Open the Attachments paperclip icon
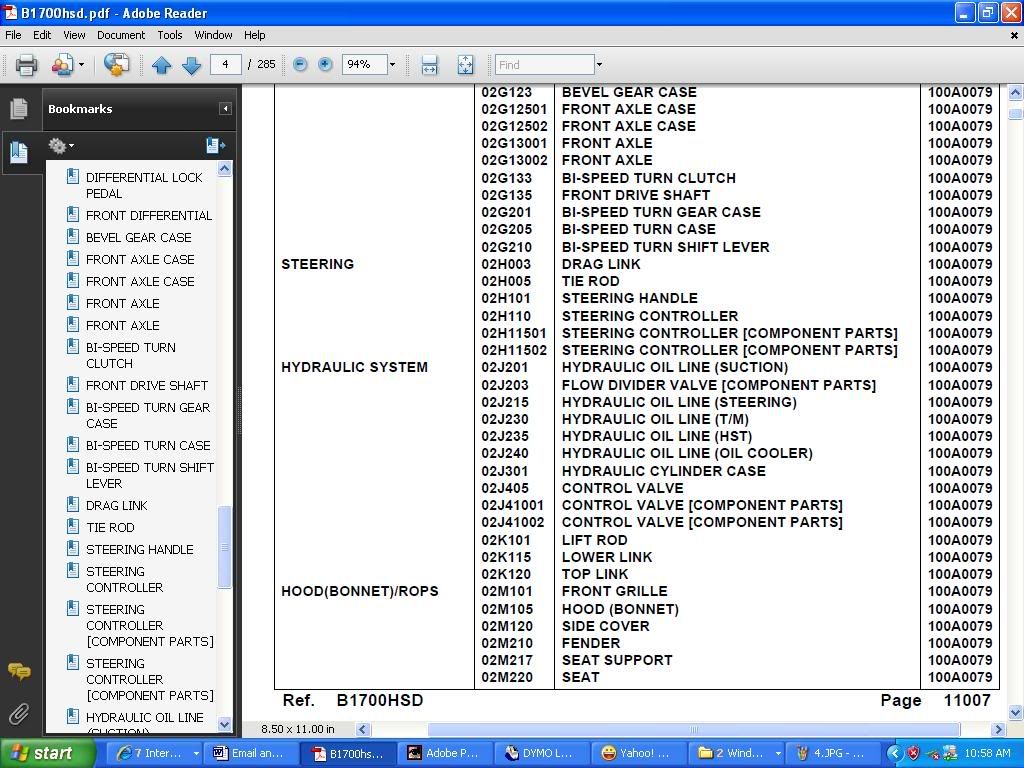The height and width of the screenshot is (768, 1024). click(x=19, y=714)
